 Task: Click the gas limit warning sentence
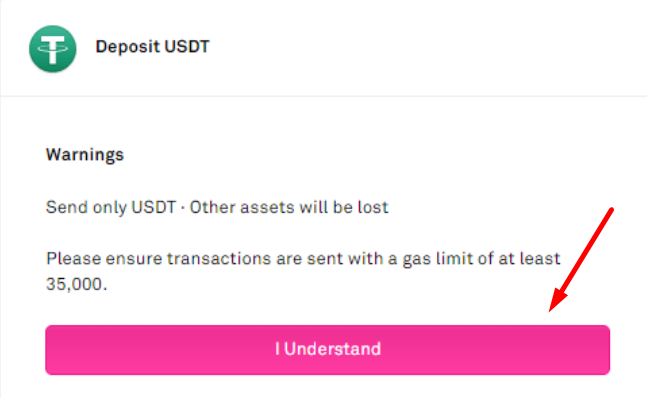coord(303,271)
